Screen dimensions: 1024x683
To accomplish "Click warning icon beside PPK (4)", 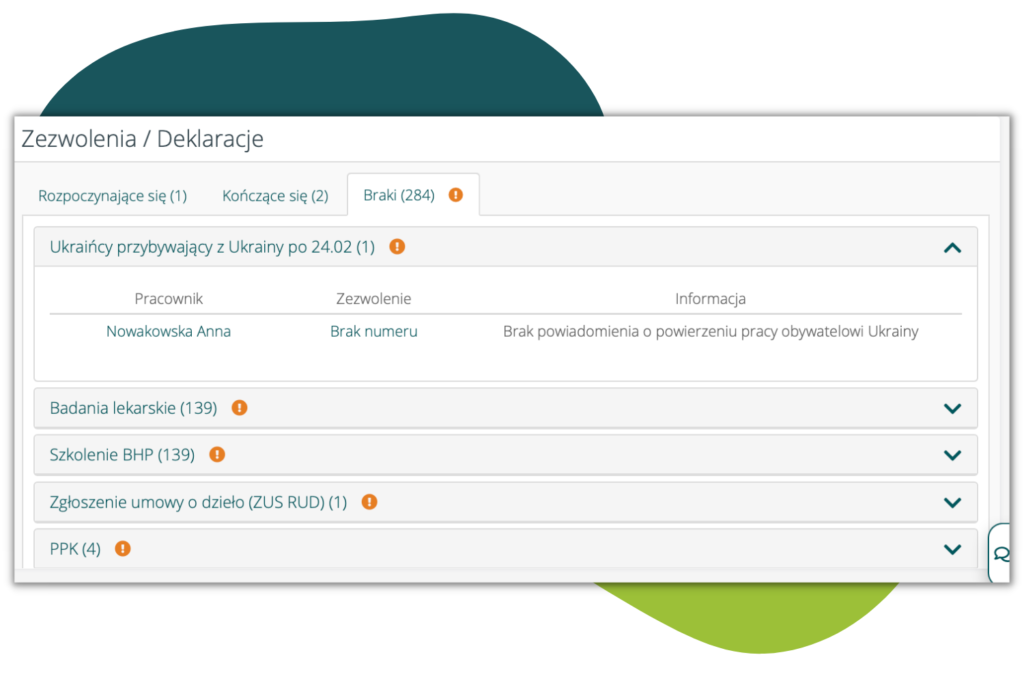I will (123, 548).
